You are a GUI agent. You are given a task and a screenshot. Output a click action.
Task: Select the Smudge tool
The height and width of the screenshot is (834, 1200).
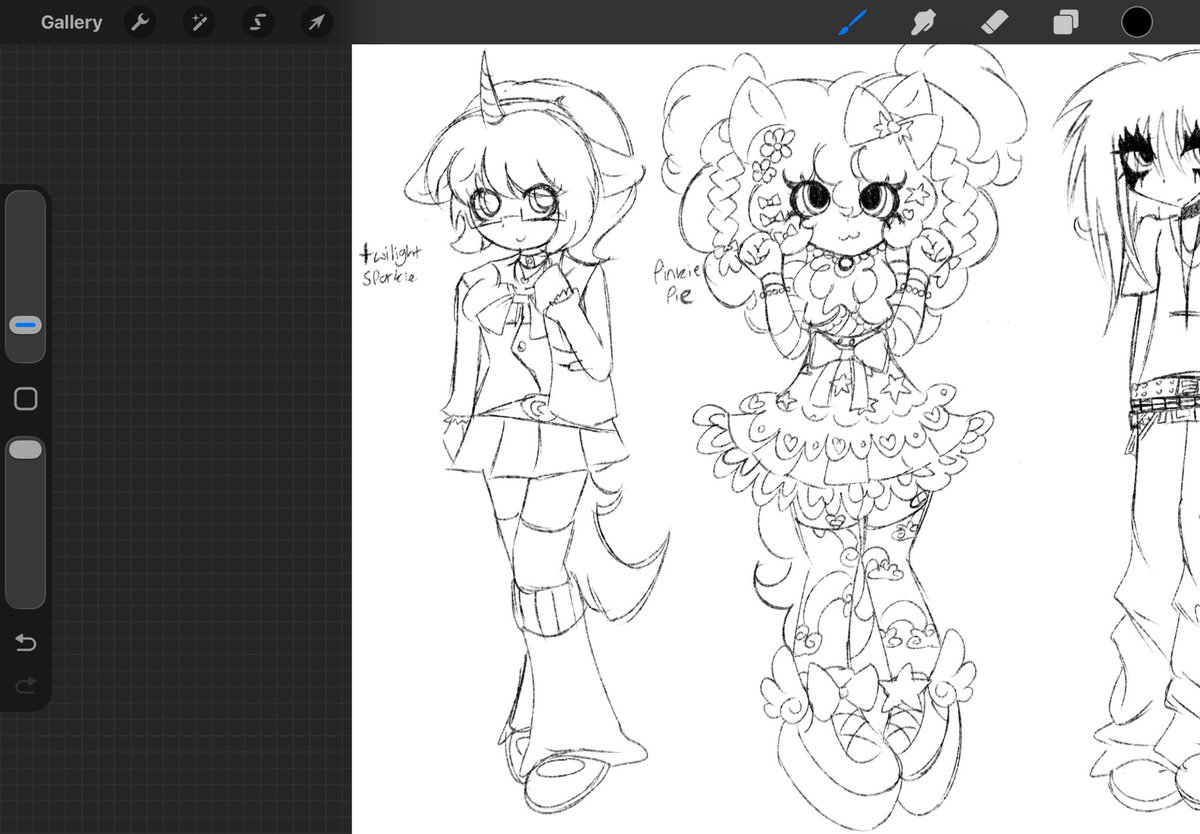[x=923, y=22]
